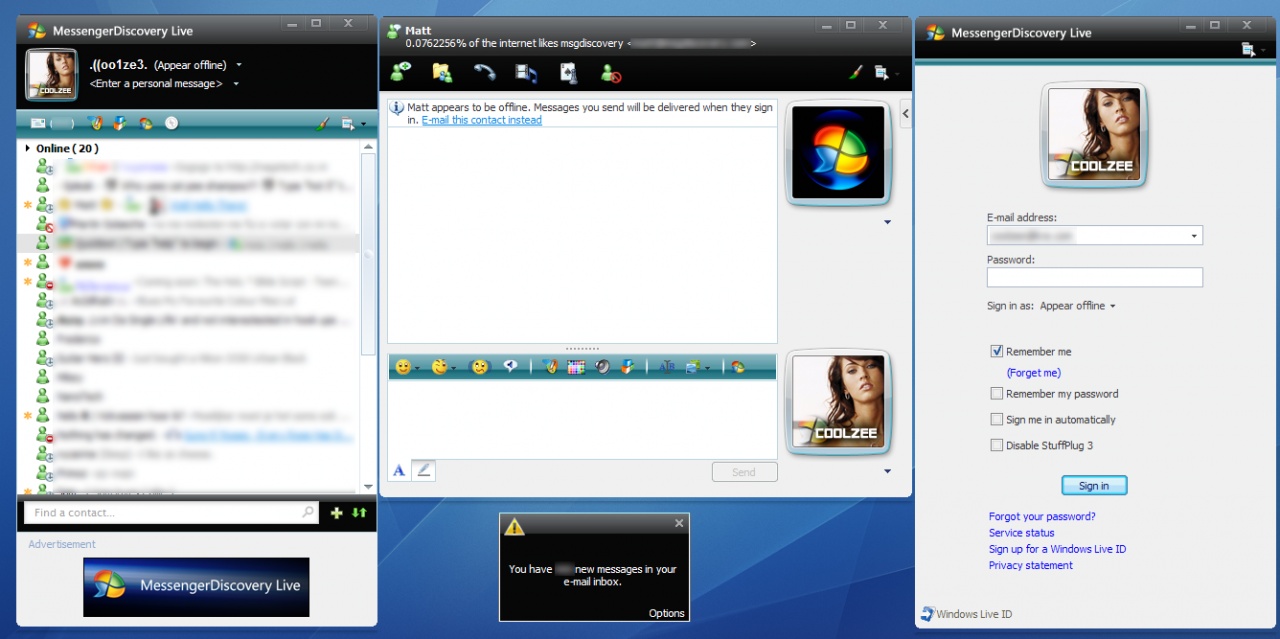Open Forgot your password? link
Screen dimensions: 1280x639
click(x=1042, y=517)
